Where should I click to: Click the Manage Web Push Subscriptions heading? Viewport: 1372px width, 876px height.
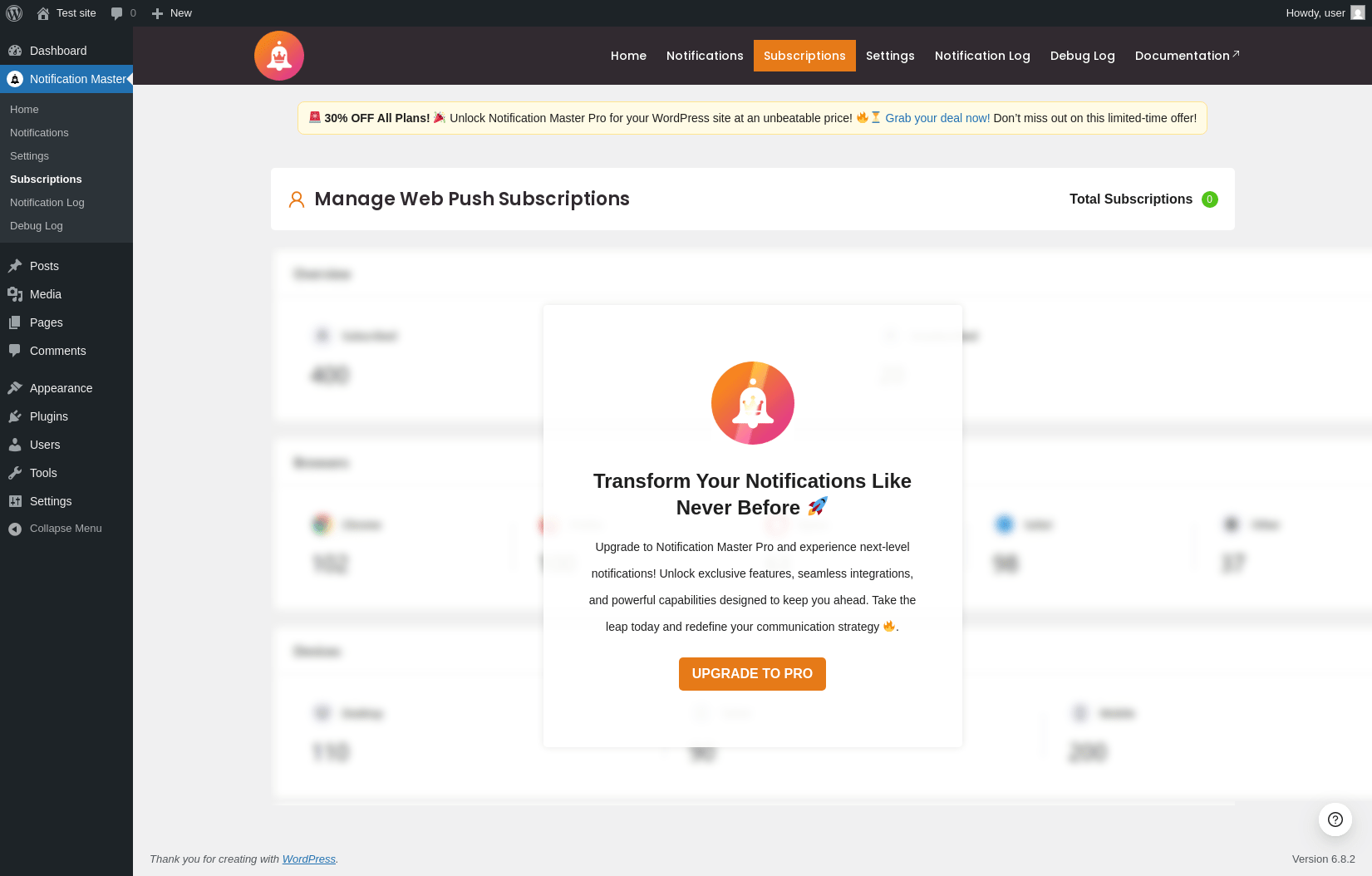[x=472, y=199]
